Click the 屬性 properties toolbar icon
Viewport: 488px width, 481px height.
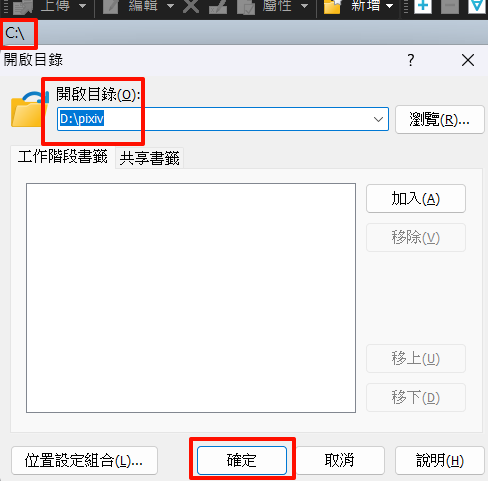[x=246, y=7]
